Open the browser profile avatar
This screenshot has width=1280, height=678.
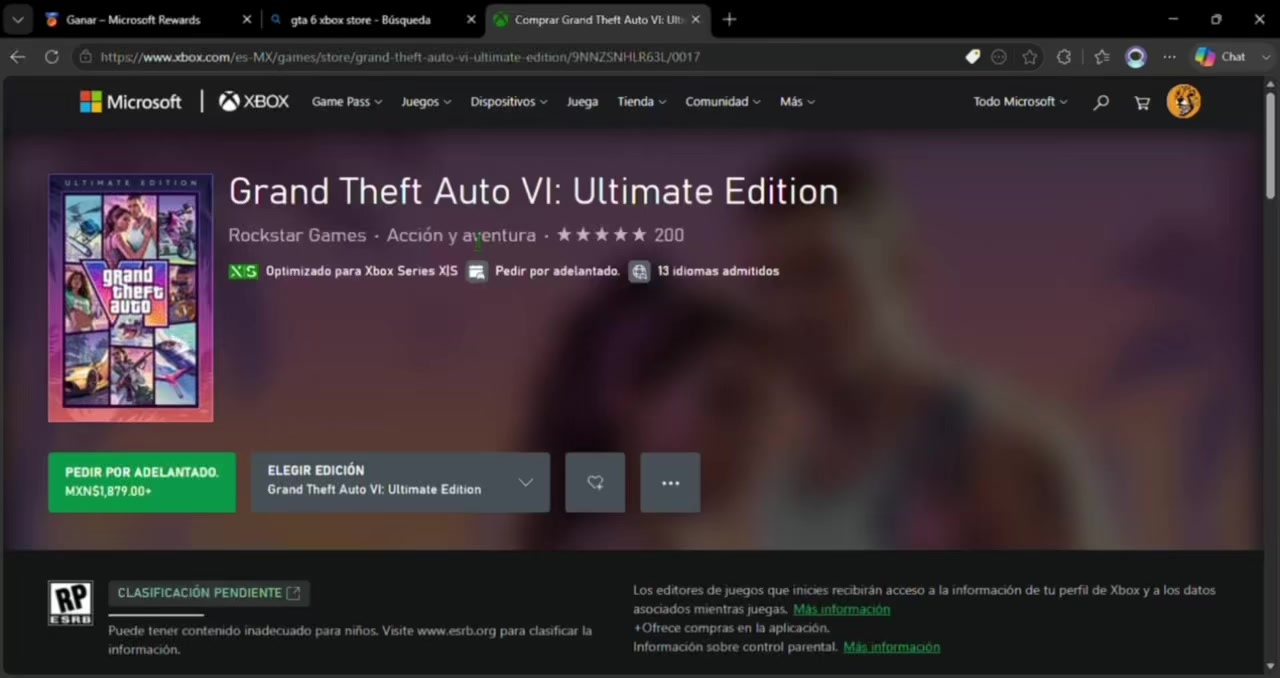click(1136, 57)
